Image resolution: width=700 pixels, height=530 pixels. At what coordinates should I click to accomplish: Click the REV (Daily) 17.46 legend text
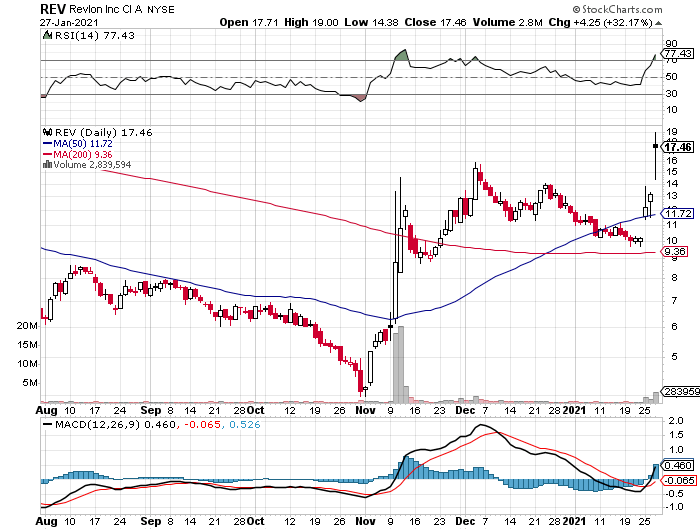[104, 133]
